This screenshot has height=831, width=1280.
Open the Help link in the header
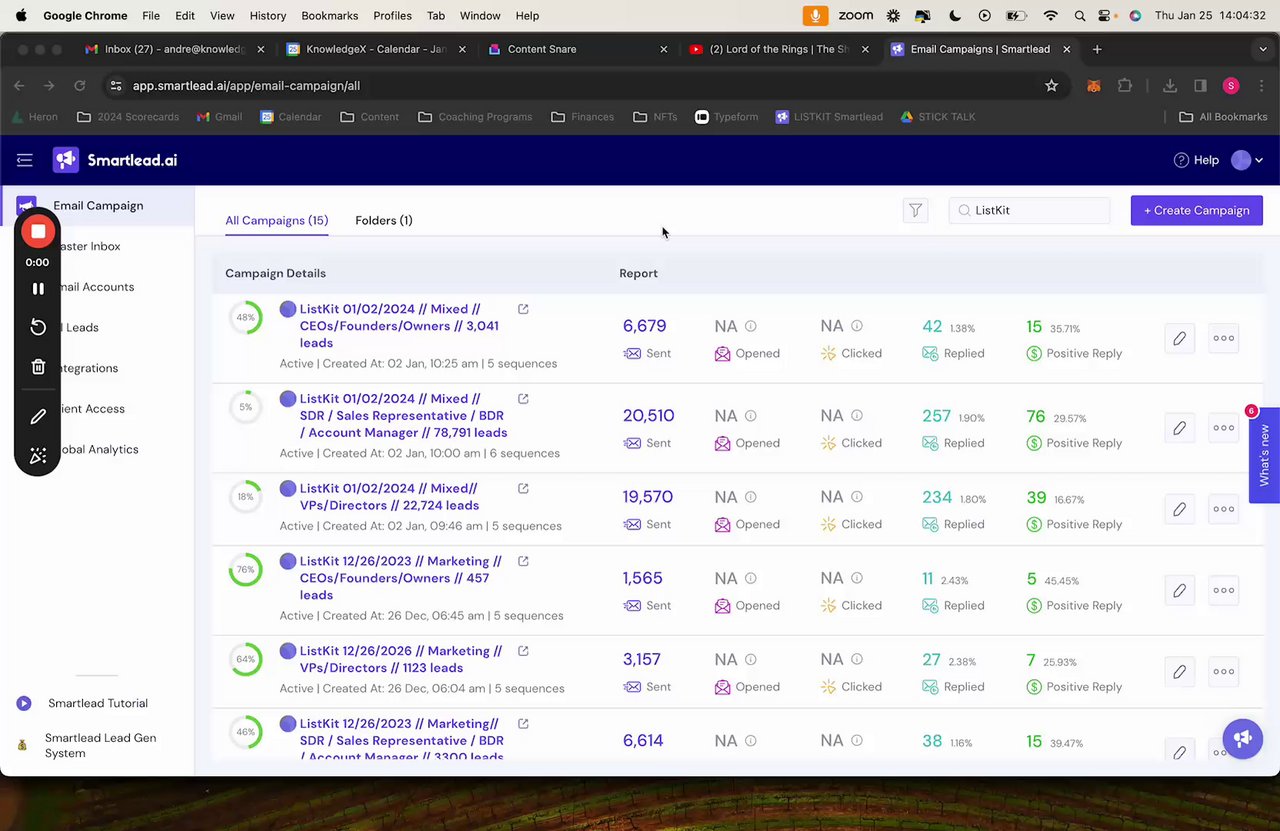[1196, 160]
